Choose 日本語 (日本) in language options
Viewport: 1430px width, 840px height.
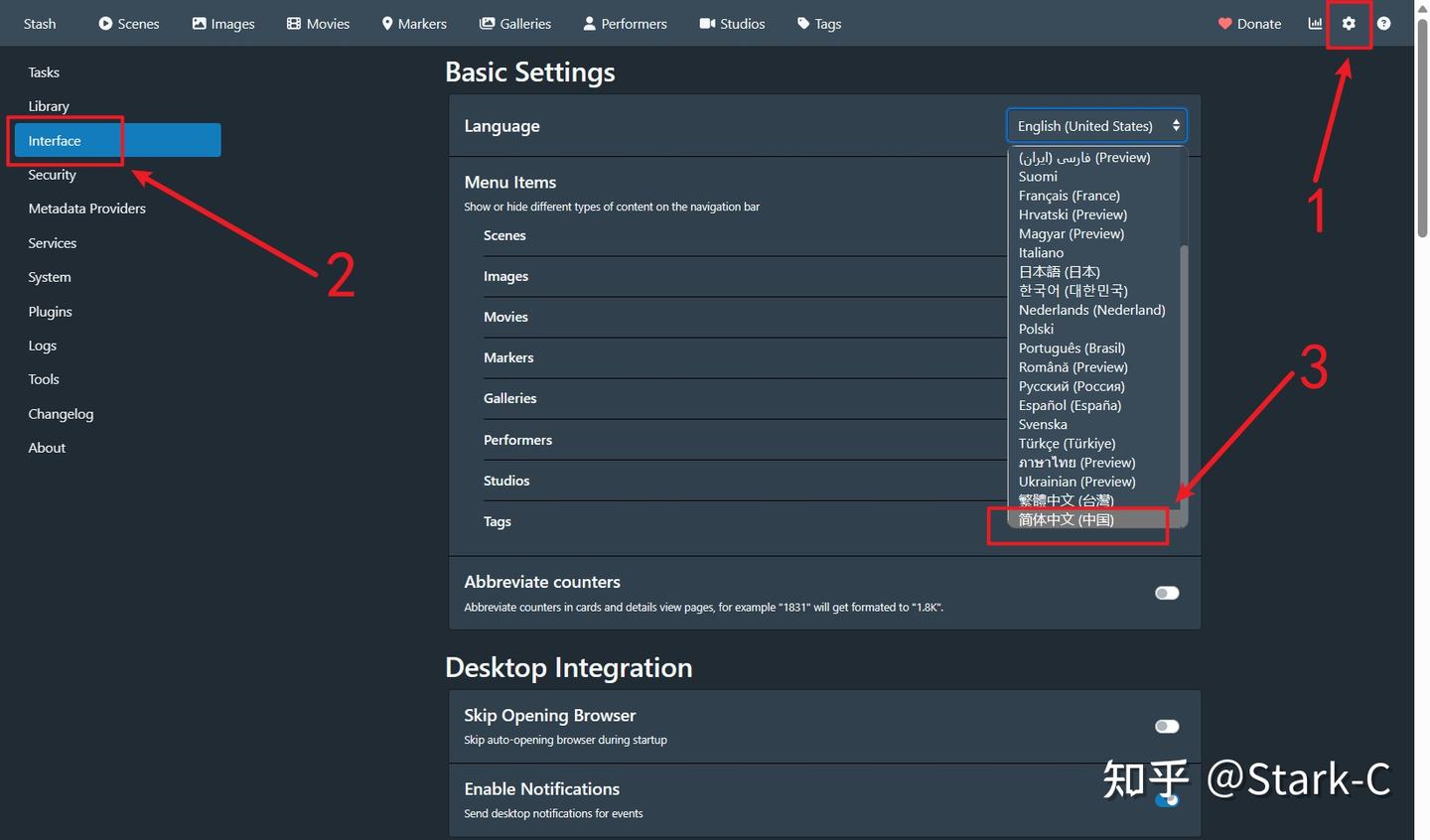(x=1059, y=271)
